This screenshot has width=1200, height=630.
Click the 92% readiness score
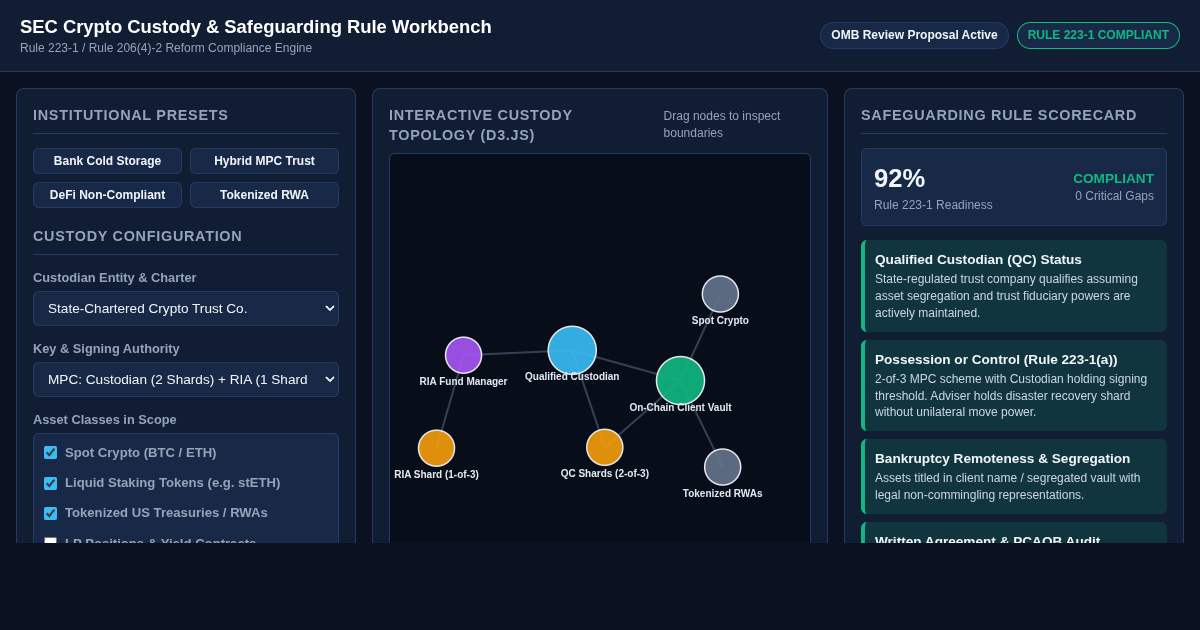point(899,178)
